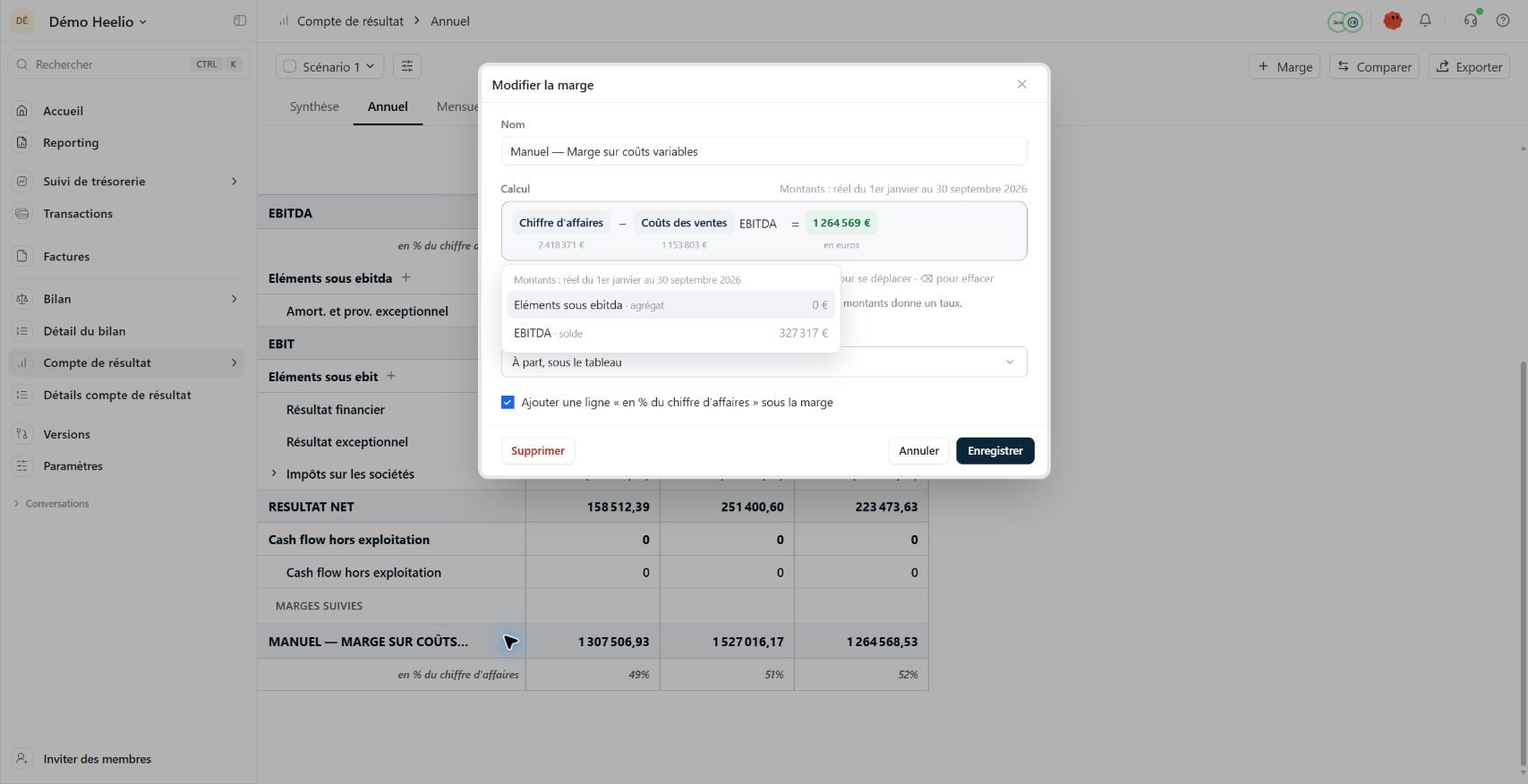Open Détail du bilan in the sidebar
Screen dimensions: 1528x784
(125, 330)
